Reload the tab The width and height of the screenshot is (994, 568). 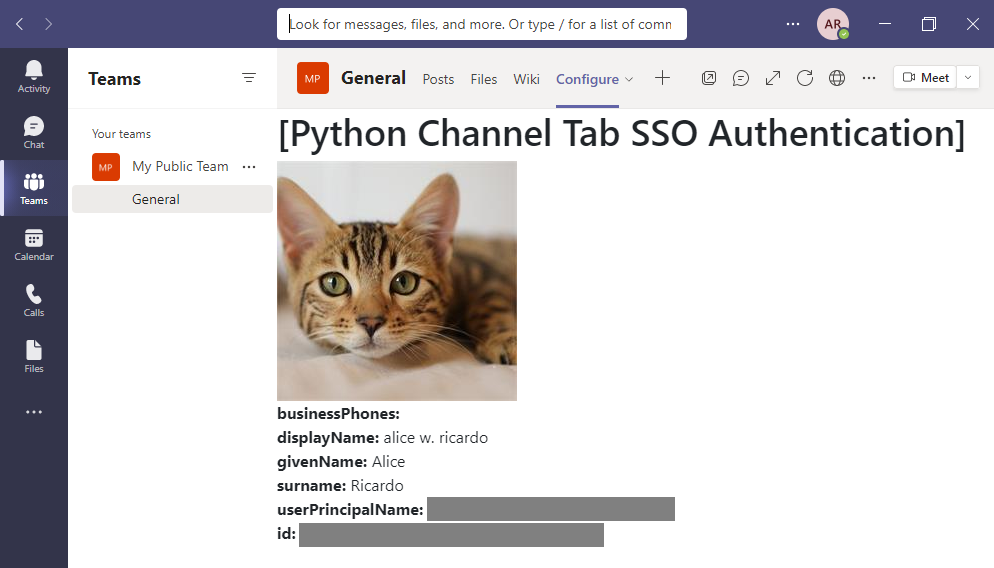pos(805,78)
